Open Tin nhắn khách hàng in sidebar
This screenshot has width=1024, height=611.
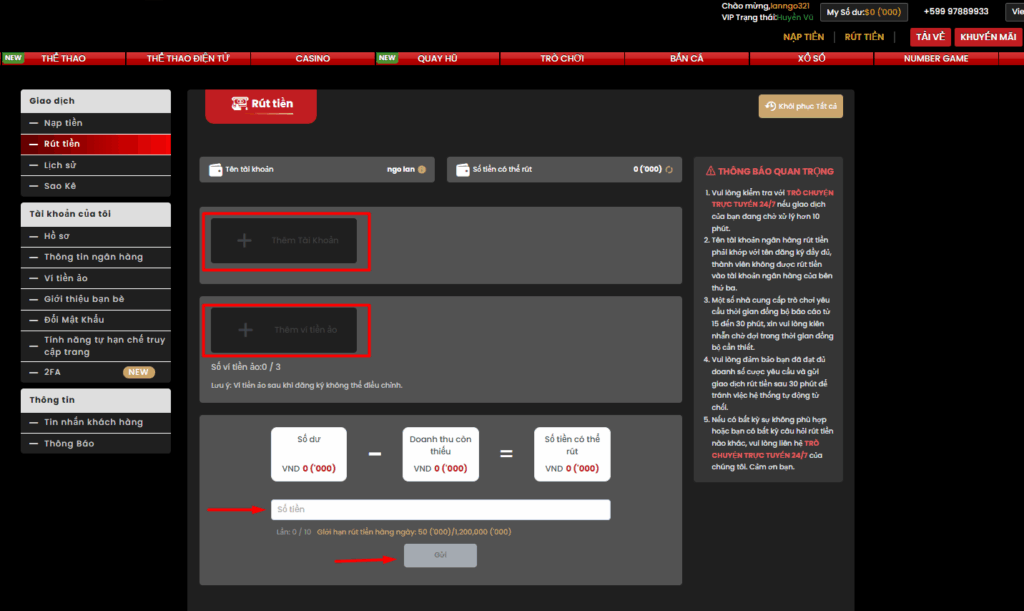click(x=96, y=422)
